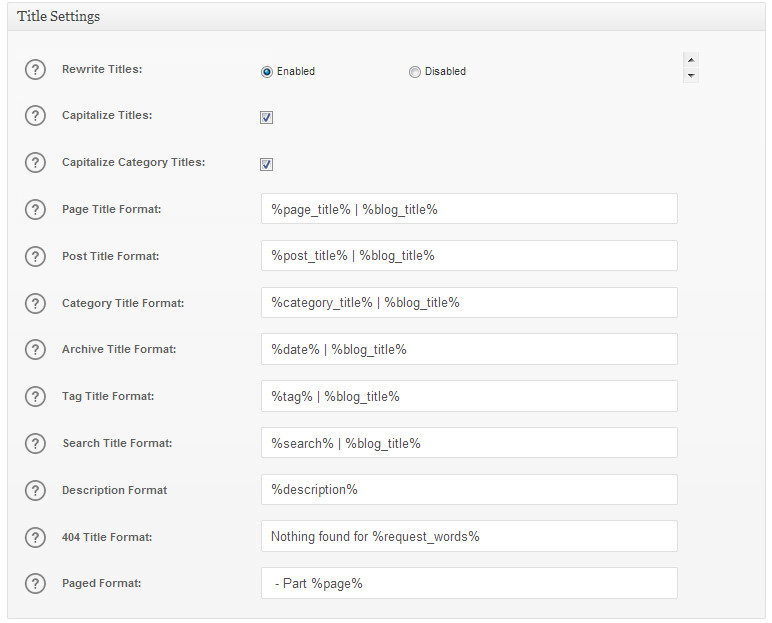Click the Paged Format input field
772x623 pixels.
(x=469, y=583)
